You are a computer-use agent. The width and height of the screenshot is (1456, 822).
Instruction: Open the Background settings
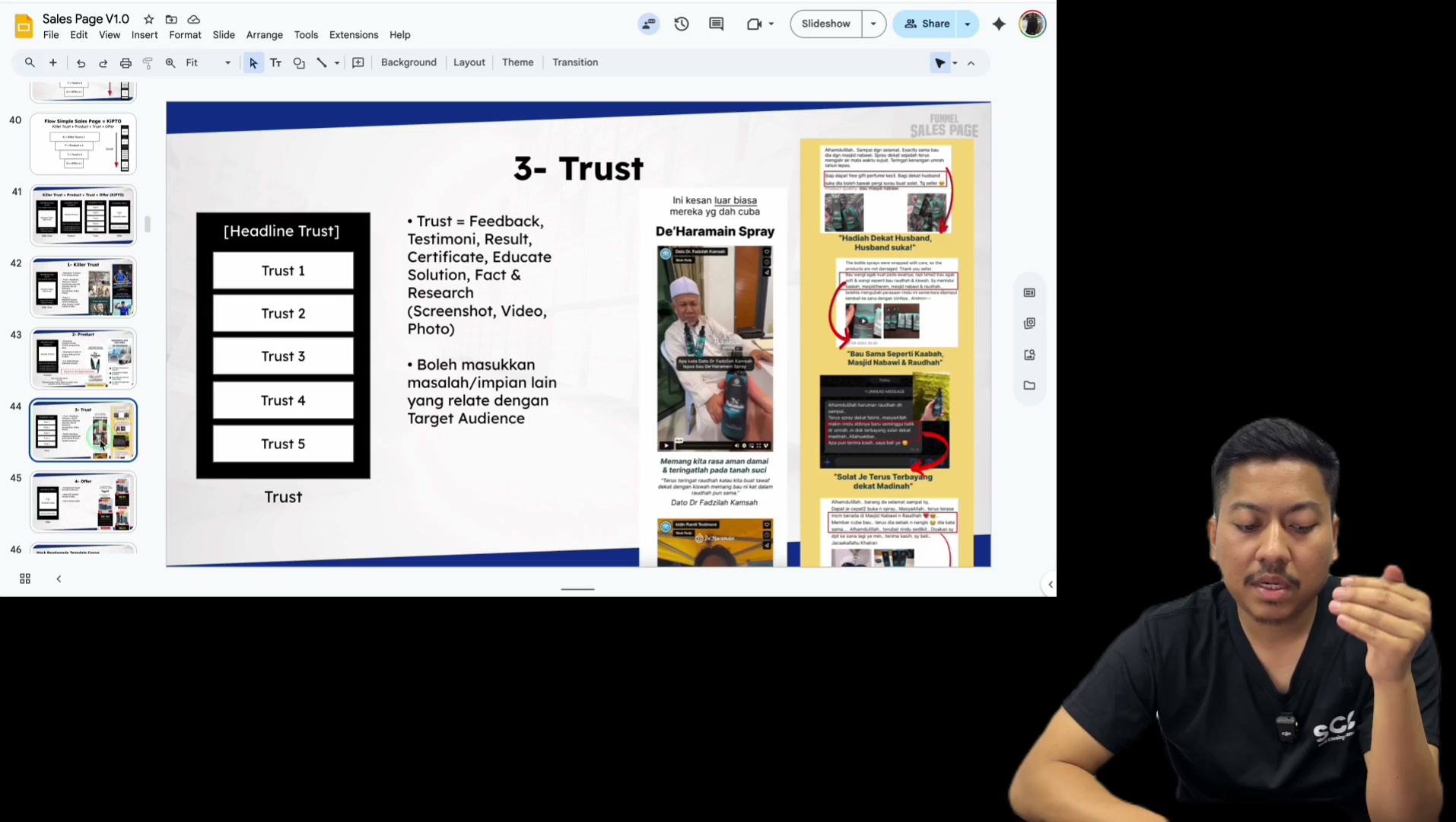pyautogui.click(x=409, y=62)
